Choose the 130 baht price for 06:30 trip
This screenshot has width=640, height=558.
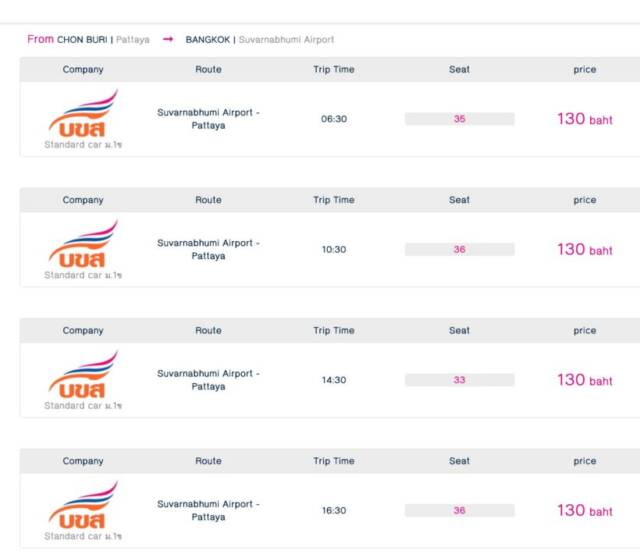pos(585,119)
